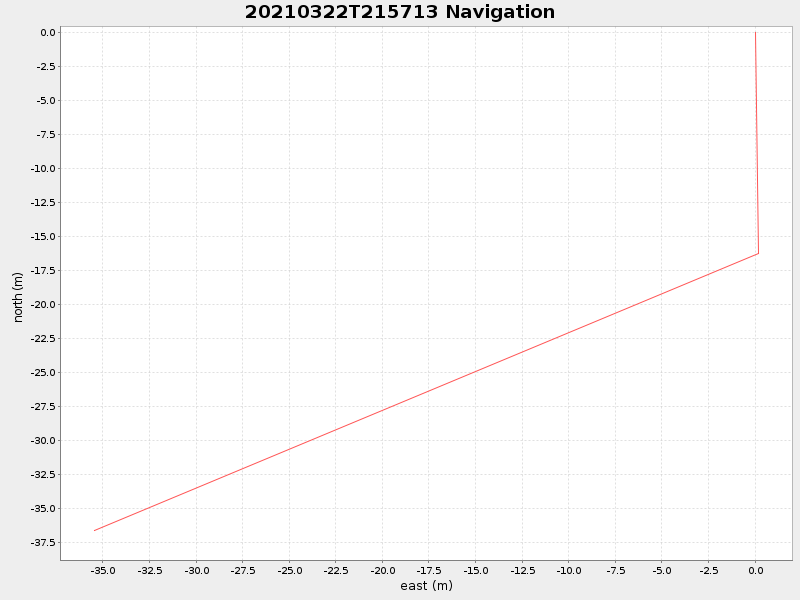The height and width of the screenshot is (600, 800).
Task: Click the -25.0 tick on the east axis
Action: click(x=289, y=570)
